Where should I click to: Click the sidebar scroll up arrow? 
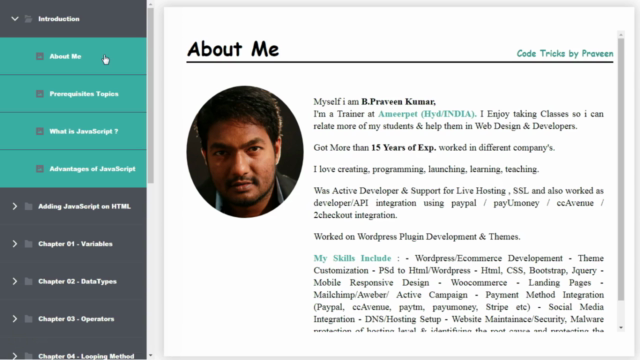[151, 4]
